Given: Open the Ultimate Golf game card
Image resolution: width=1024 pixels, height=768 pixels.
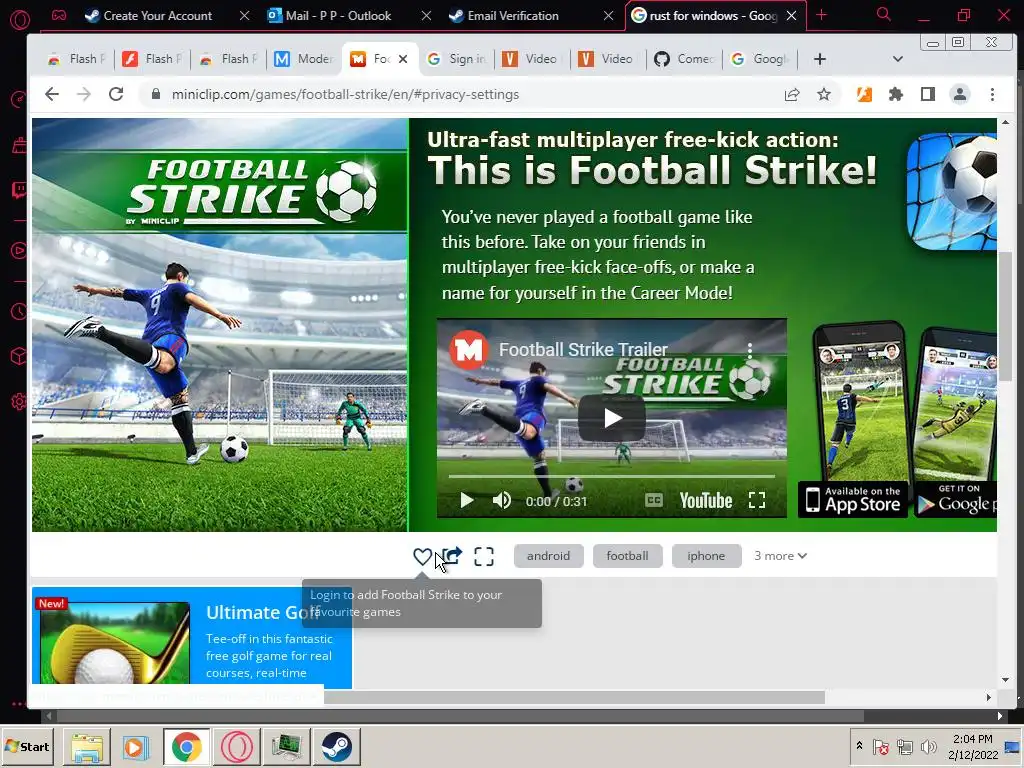Looking at the screenshot, I should pos(192,637).
